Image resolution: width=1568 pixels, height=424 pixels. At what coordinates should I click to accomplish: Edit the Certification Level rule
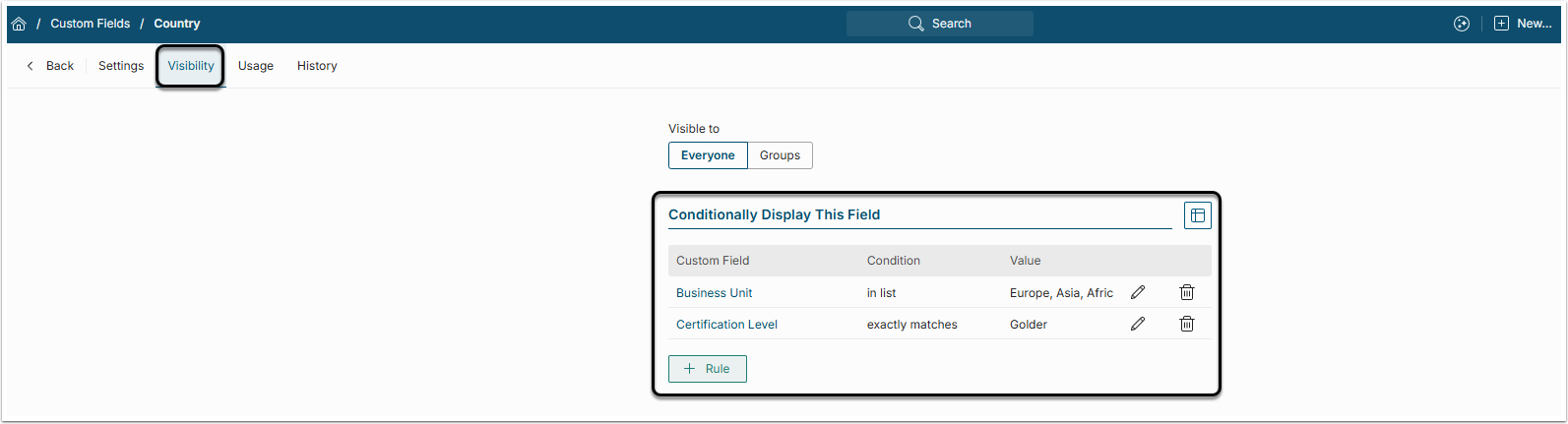pyautogui.click(x=1138, y=324)
